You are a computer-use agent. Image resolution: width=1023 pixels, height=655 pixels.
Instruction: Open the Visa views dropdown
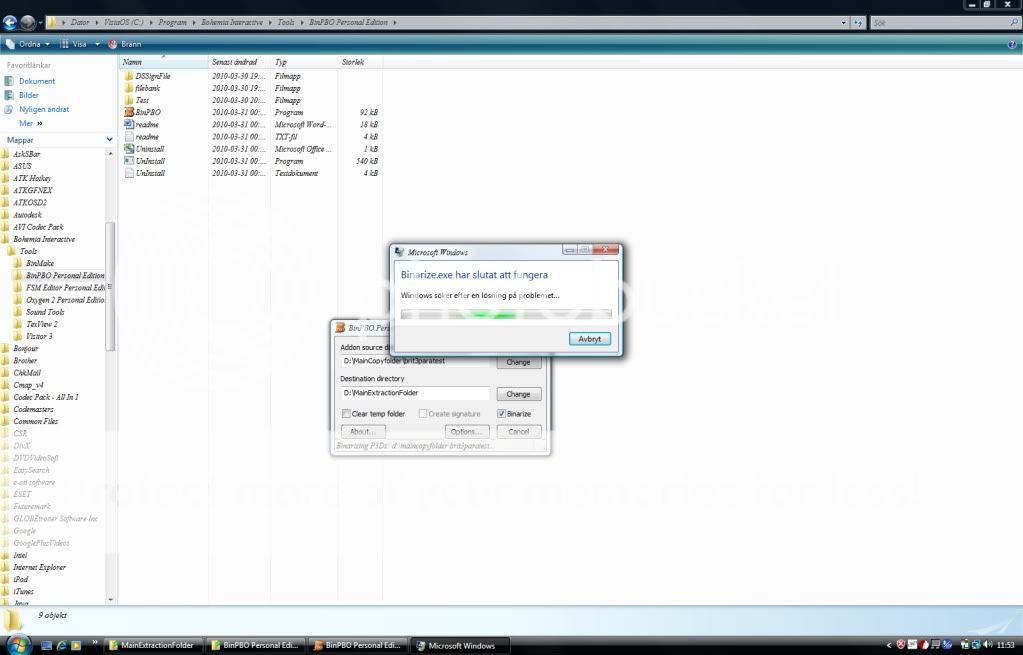point(78,44)
